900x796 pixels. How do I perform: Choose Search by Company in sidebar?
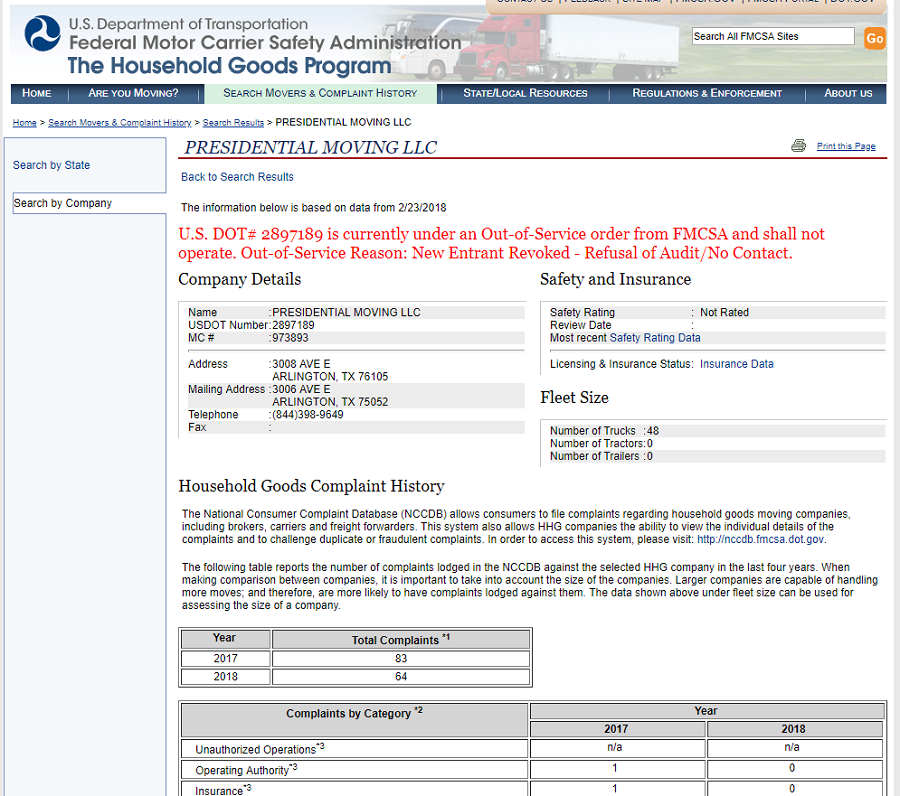[63, 203]
